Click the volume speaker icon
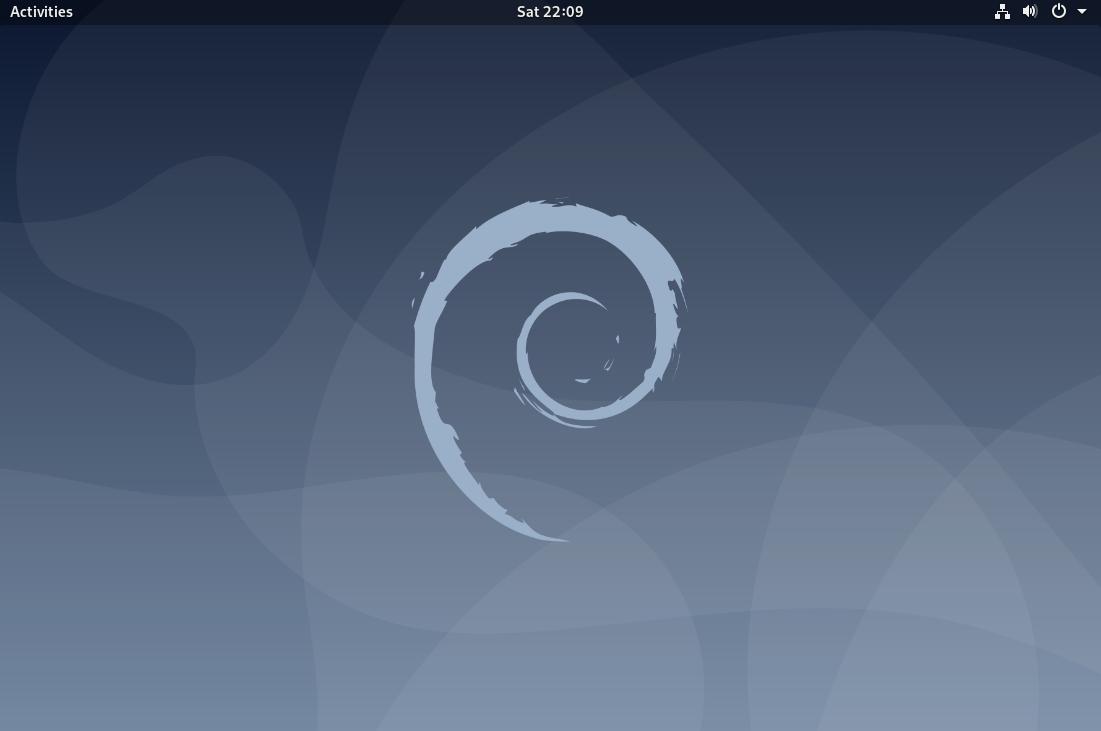 (1030, 11)
